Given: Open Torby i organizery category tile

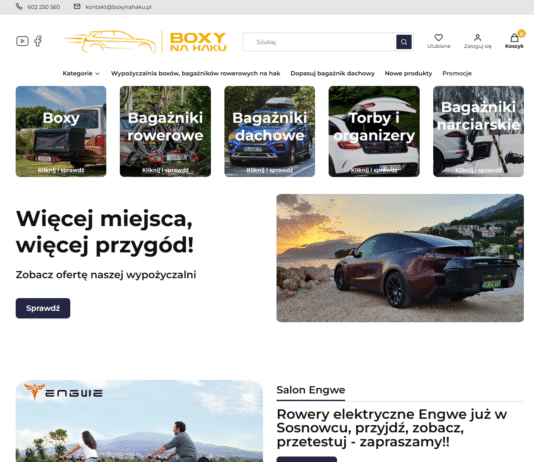Looking at the screenshot, I should click(374, 131).
